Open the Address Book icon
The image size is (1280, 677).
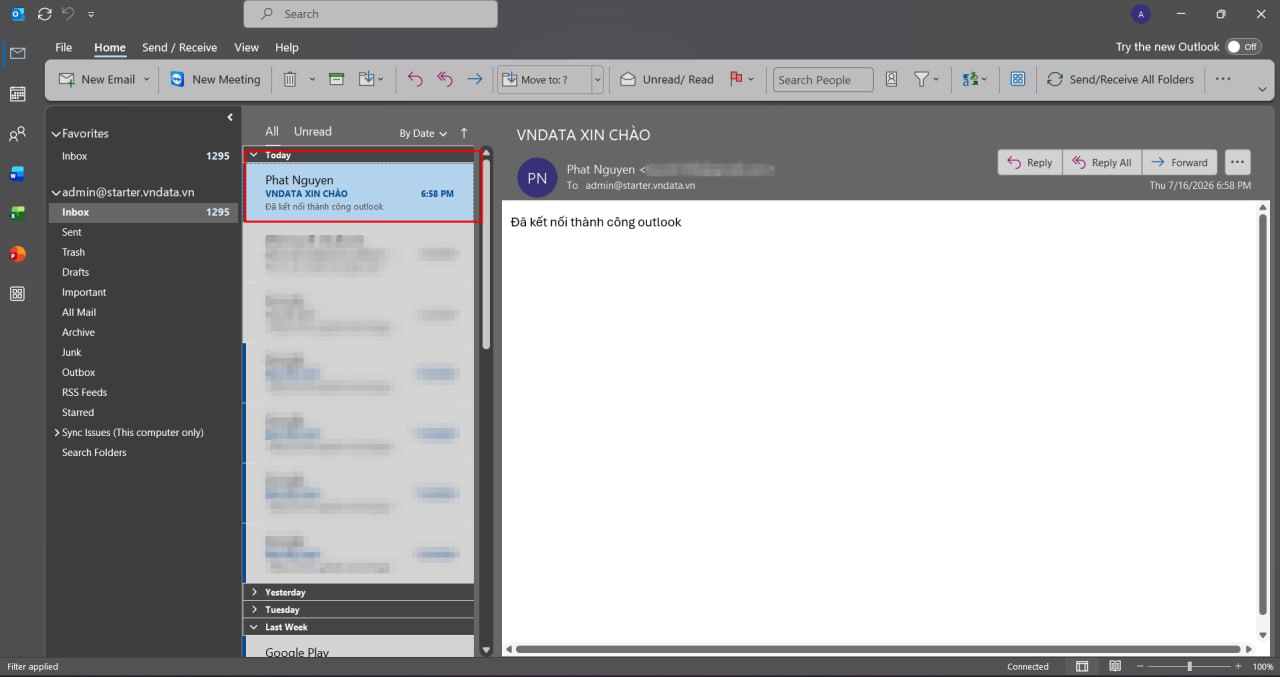pos(891,80)
